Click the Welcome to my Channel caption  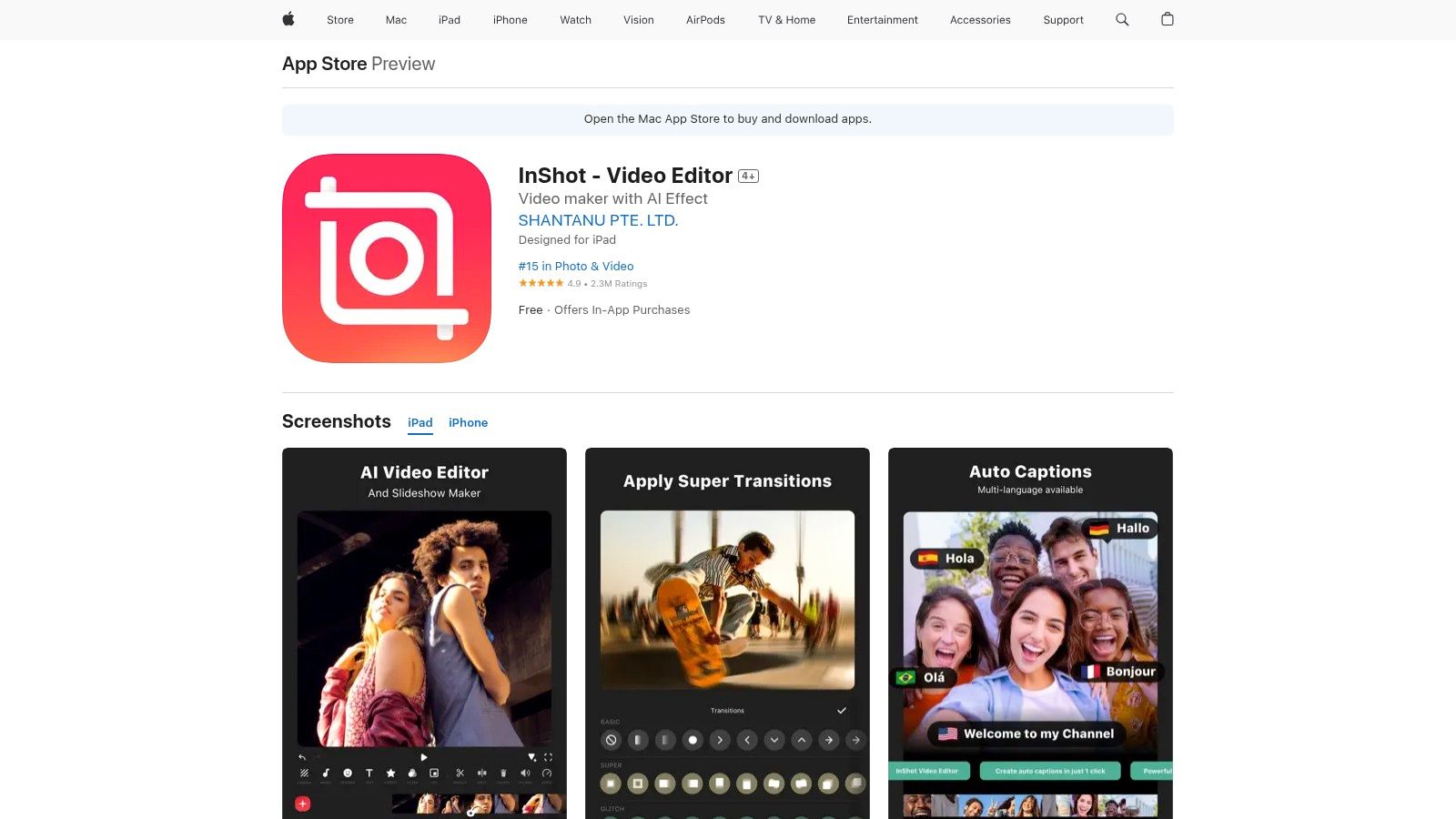(1026, 733)
